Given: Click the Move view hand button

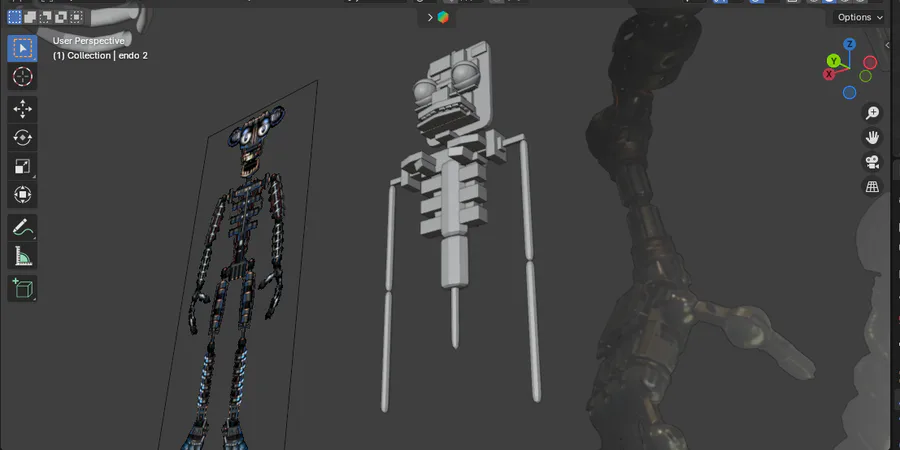Looking at the screenshot, I should 872,138.
